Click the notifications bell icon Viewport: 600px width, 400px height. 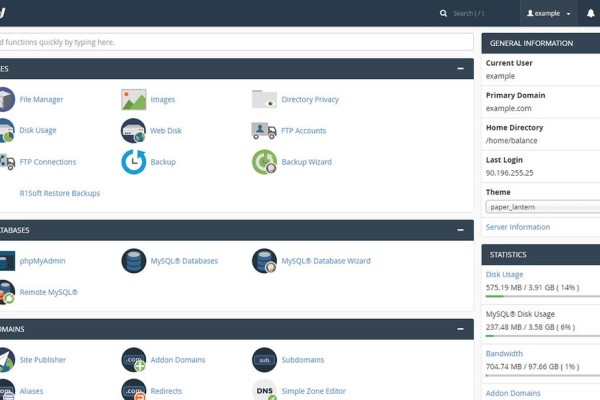(x=590, y=13)
